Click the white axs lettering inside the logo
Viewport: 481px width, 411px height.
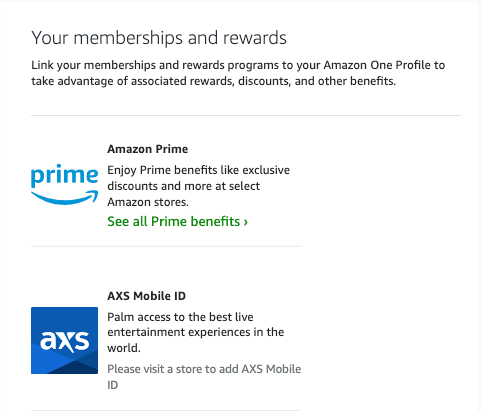coord(64,341)
